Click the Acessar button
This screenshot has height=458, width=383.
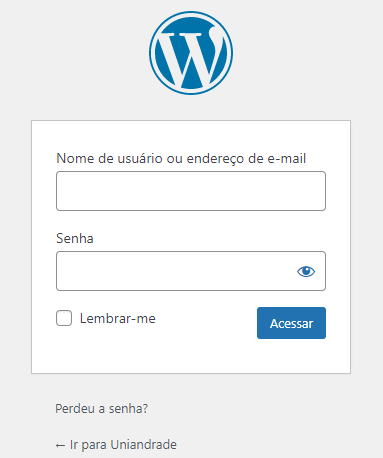coord(291,323)
